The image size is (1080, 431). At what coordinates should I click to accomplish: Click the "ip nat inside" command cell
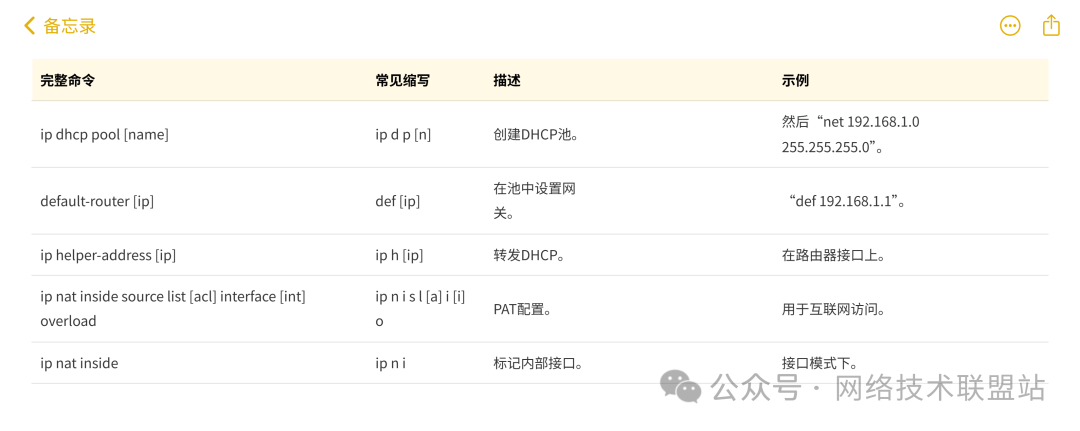pyautogui.click(x=79, y=363)
